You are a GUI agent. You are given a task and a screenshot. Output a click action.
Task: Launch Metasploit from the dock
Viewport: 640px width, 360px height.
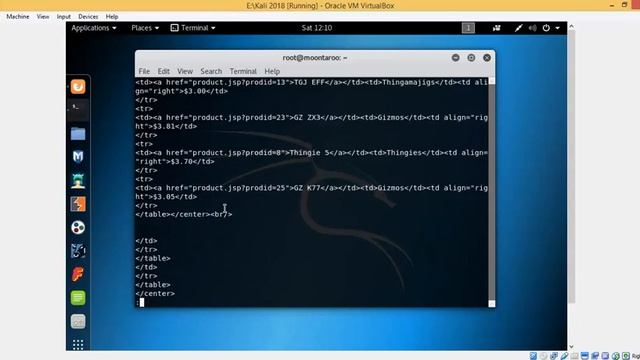[x=78, y=157]
